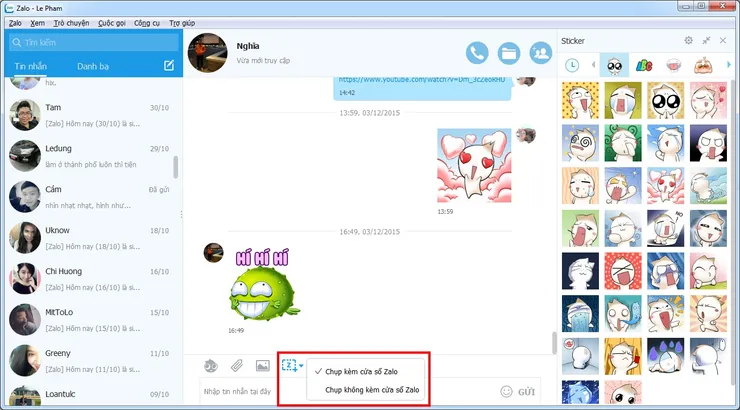Select the orange character sticker pack

coord(703,65)
